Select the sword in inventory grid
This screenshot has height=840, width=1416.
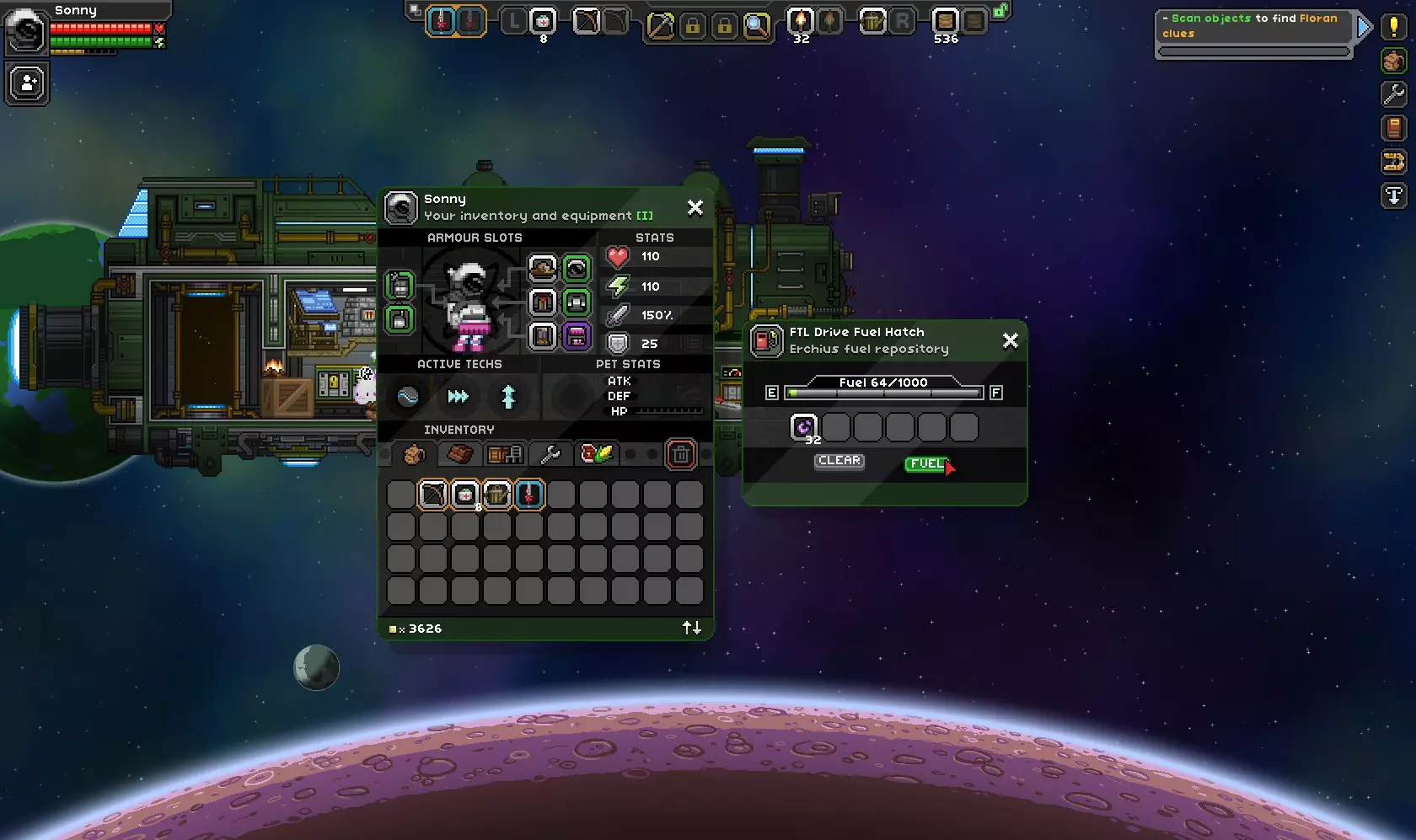click(529, 495)
